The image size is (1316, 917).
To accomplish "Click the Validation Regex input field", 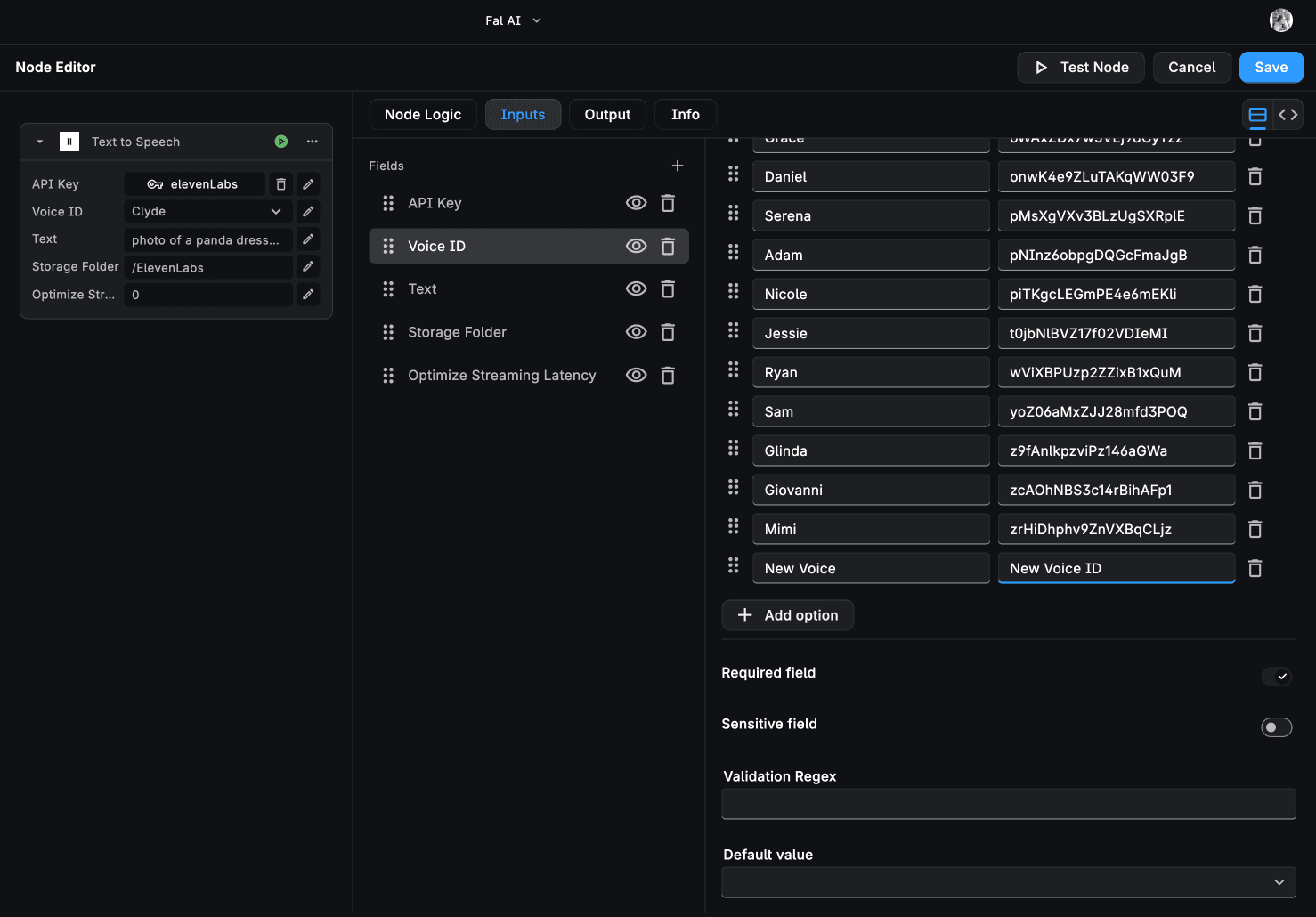I will (x=1008, y=804).
